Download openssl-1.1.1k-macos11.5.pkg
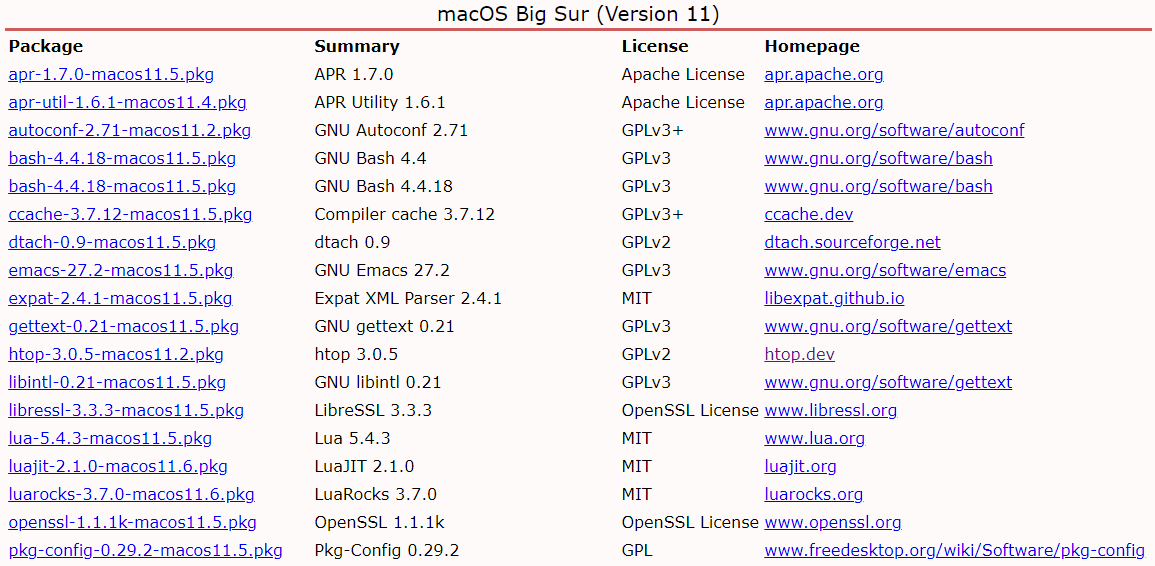 click(132, 523)
